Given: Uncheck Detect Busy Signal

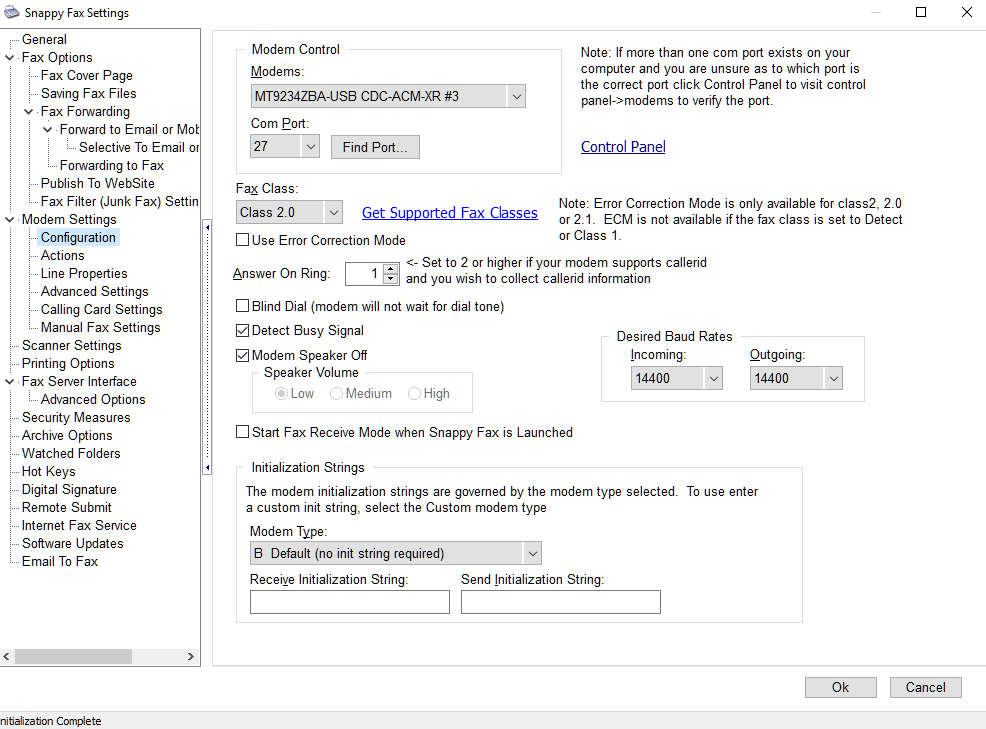Looking at the screenshot, I should tap(242, 331).
